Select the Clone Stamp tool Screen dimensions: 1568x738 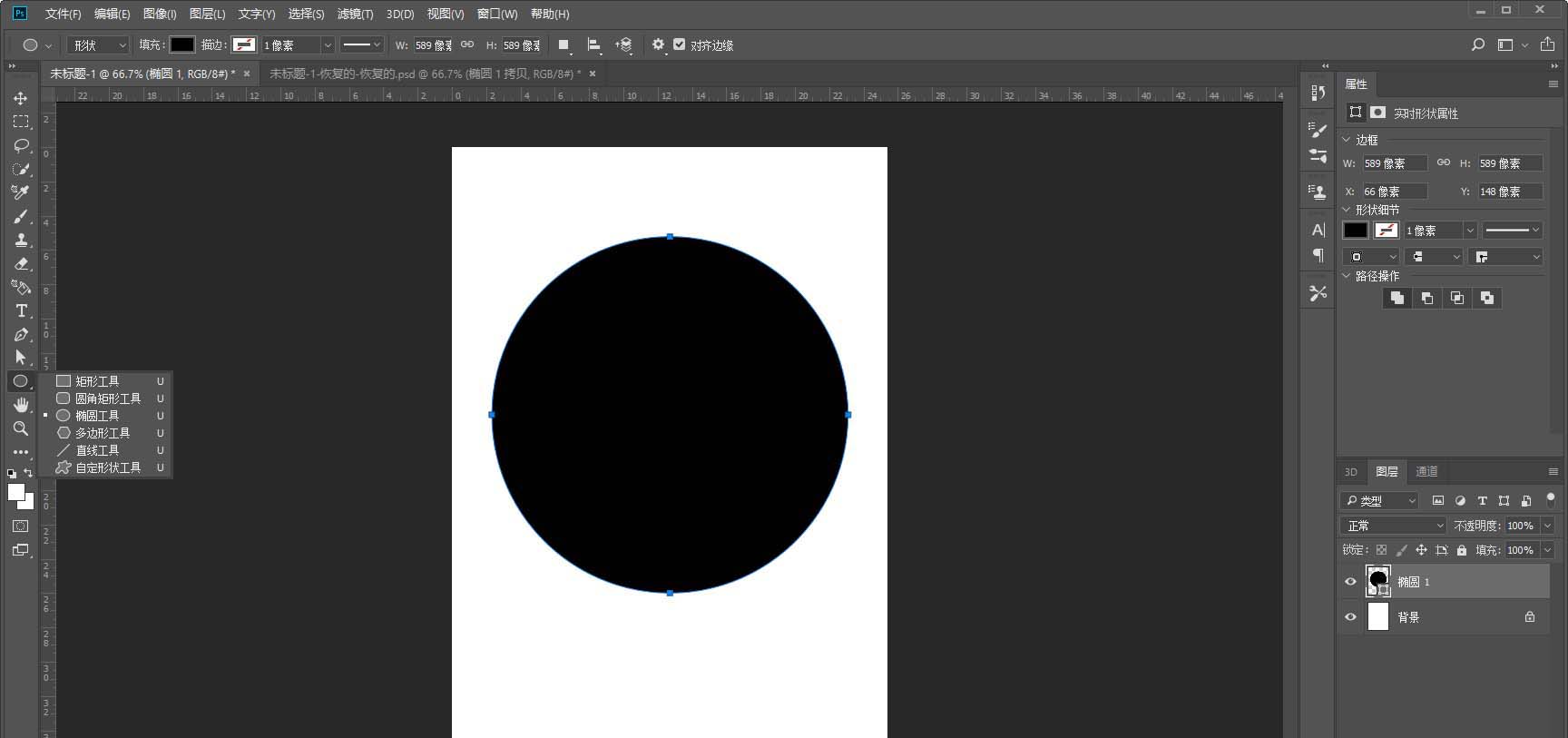[x=20, y=240]
